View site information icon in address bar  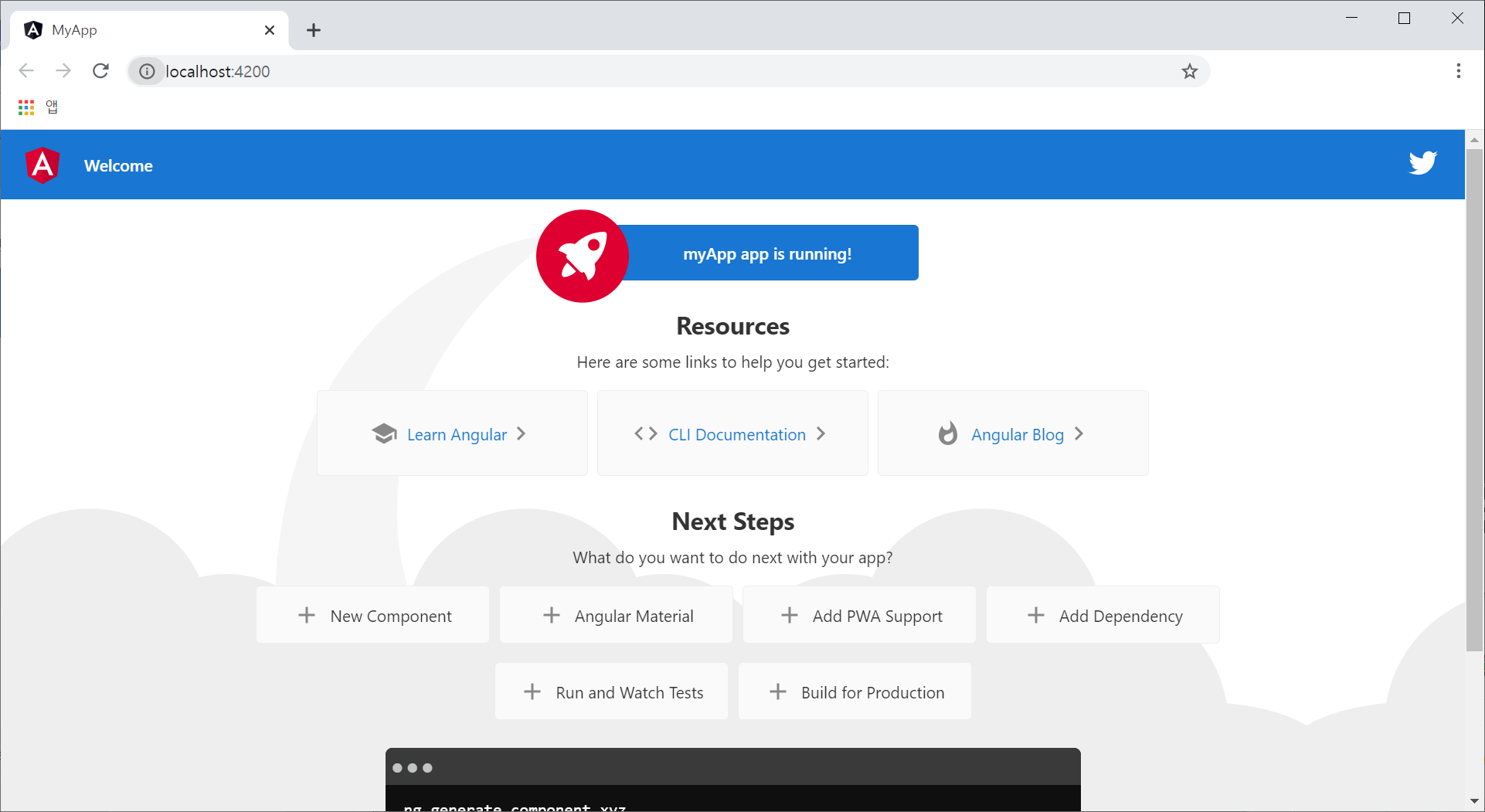[x=147, y=71]
